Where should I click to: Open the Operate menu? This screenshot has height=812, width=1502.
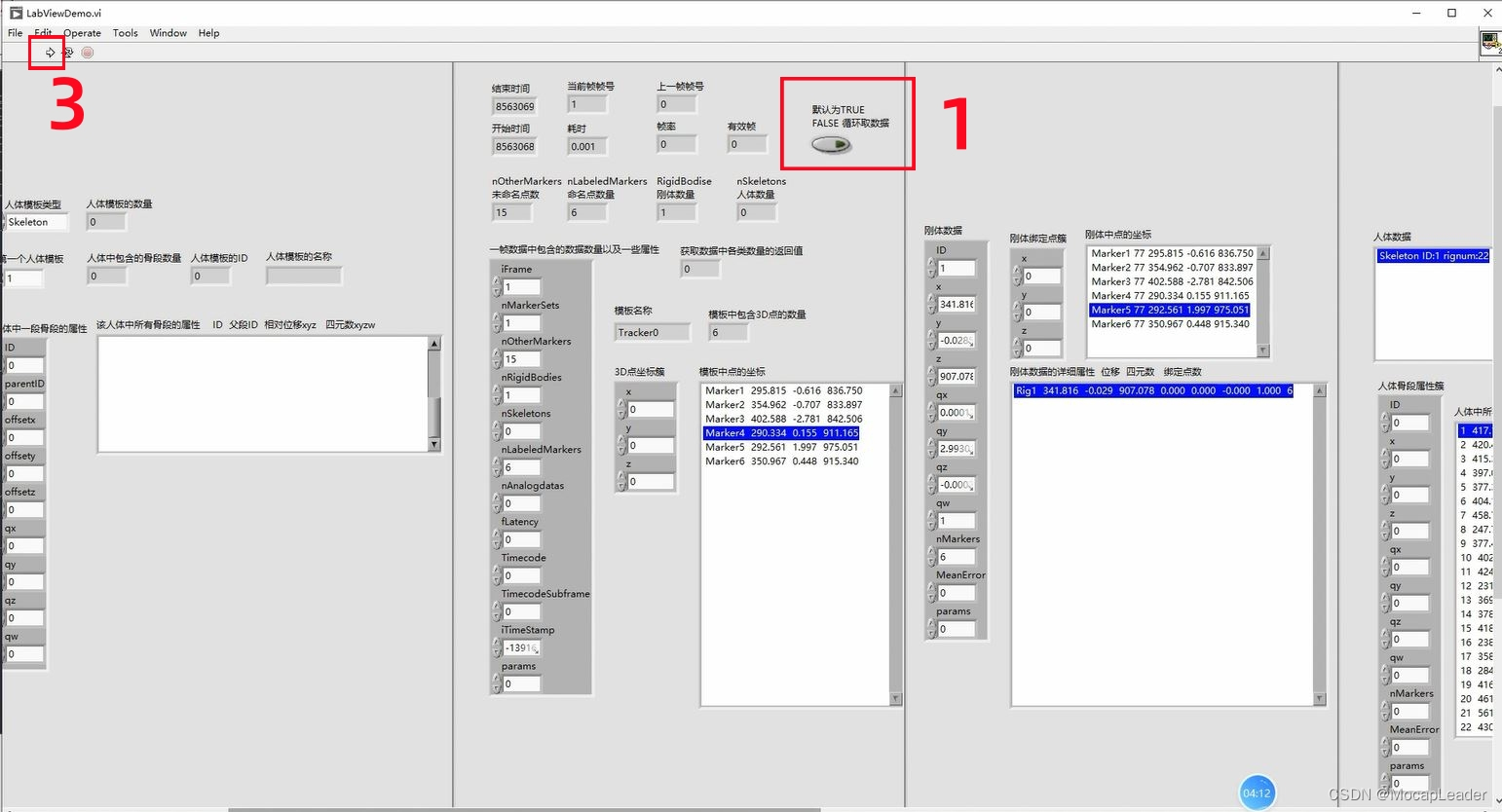[x=82, y=32]
